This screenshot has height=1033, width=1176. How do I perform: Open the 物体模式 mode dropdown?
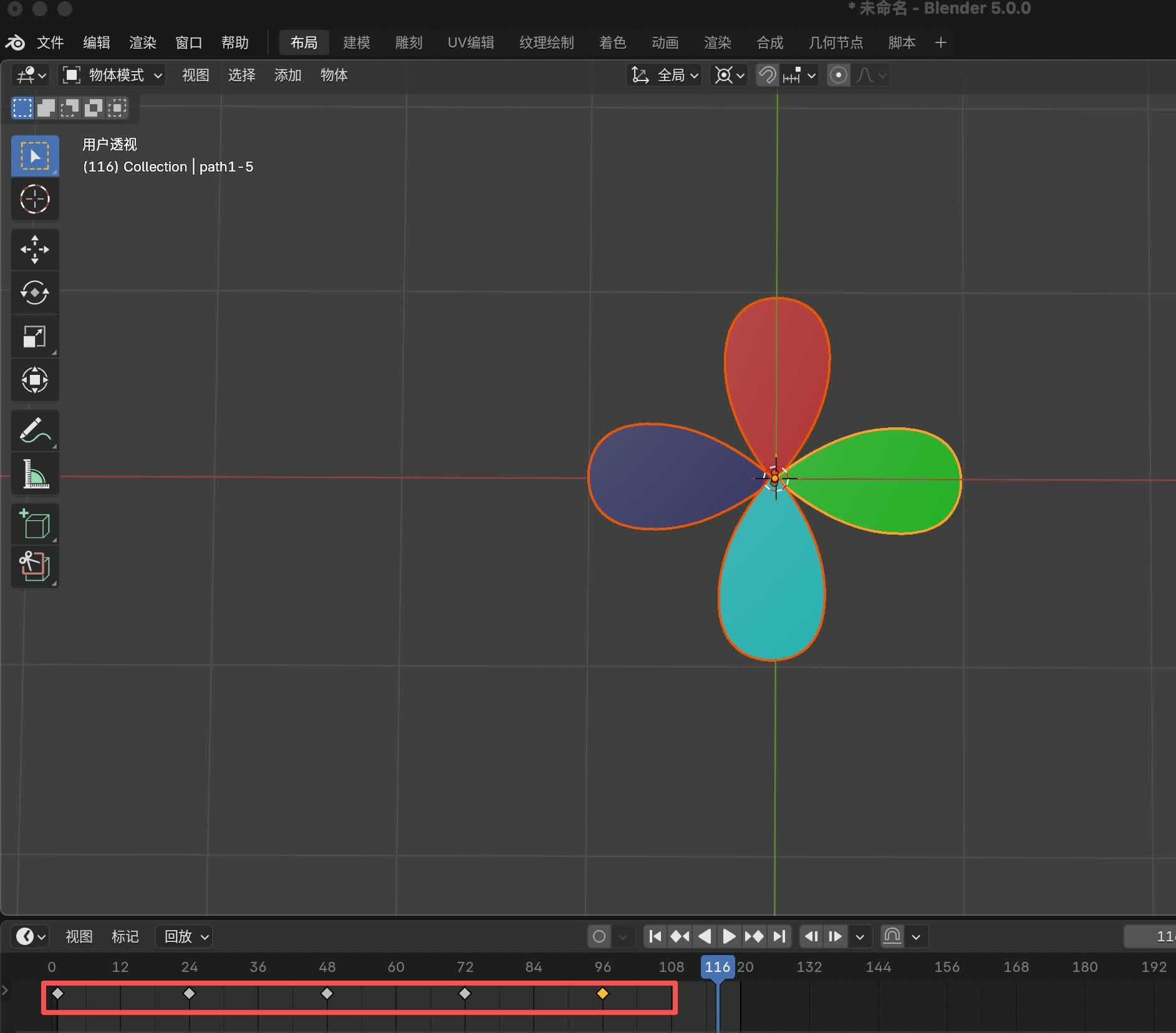(113, 75)
